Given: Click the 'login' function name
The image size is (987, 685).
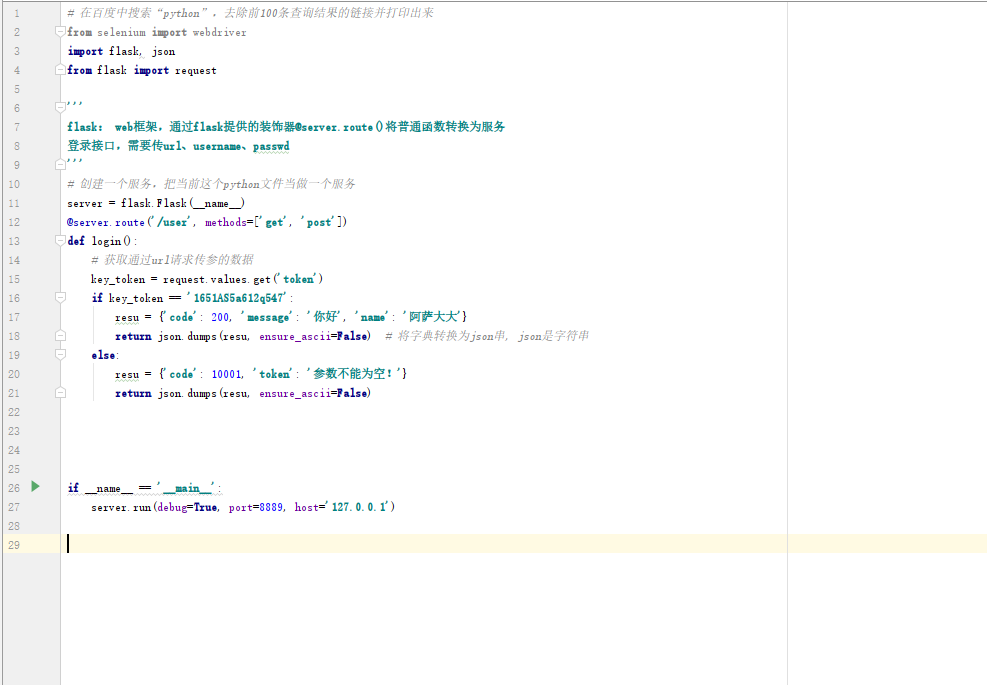Looking at the screenshot, I should coord(106,241).
